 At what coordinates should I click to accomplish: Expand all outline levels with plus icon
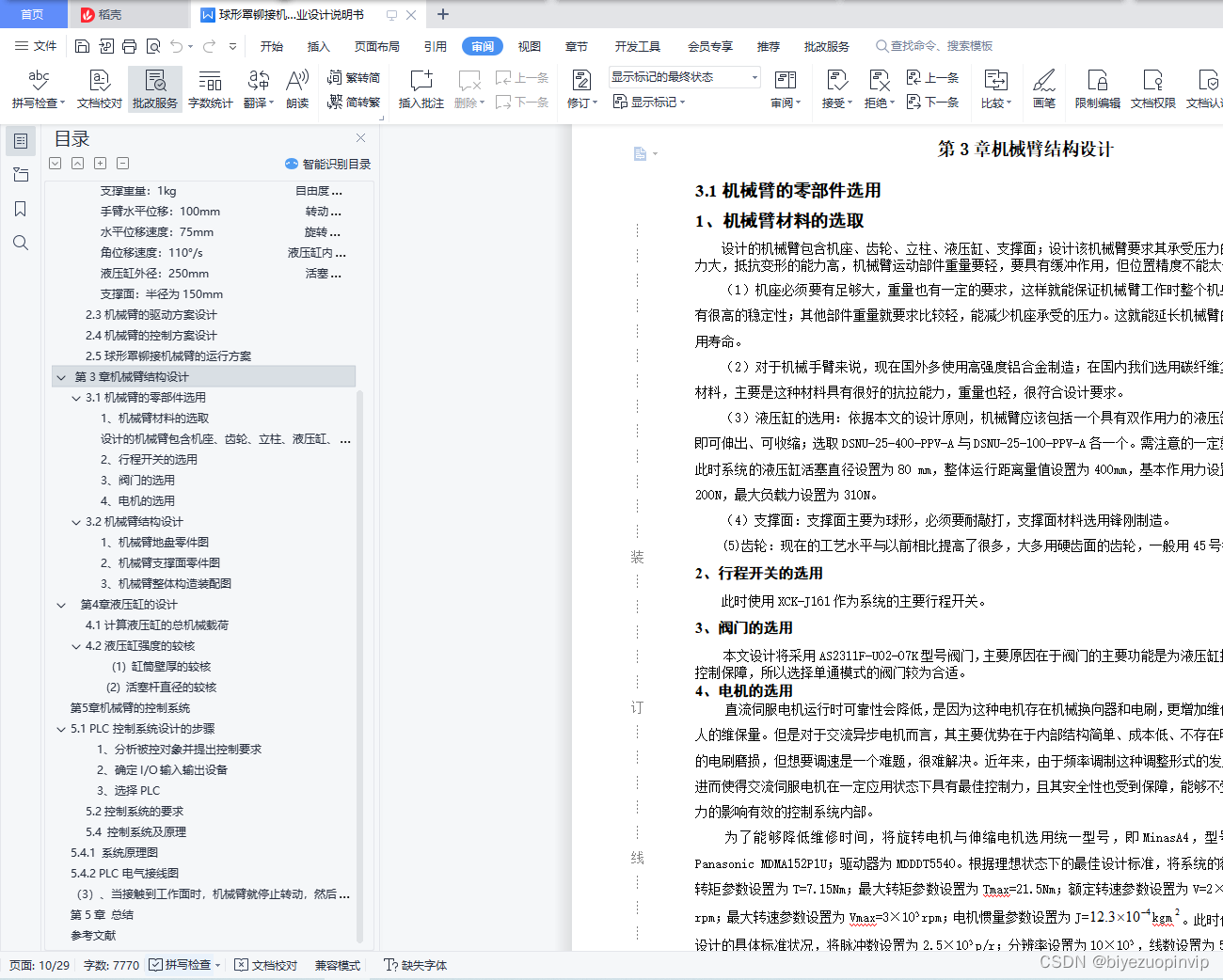point(100,164)
